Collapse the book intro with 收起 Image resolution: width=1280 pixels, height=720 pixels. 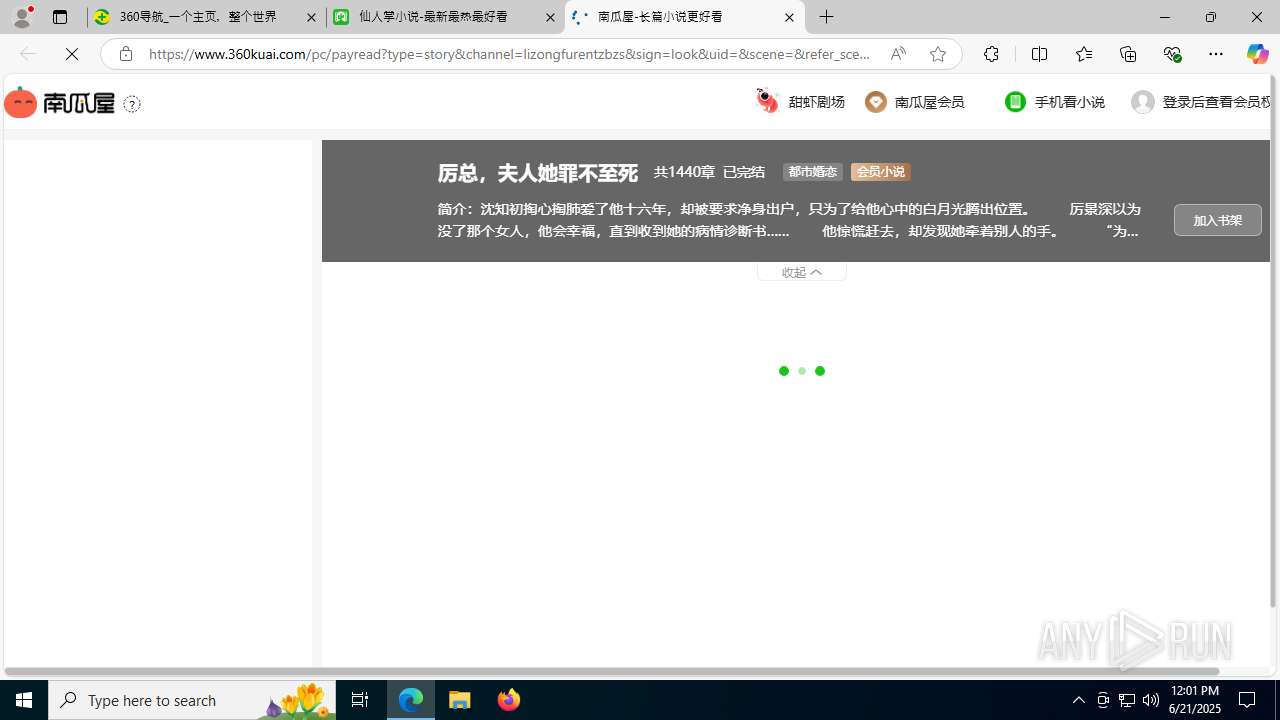pos(801,272)
